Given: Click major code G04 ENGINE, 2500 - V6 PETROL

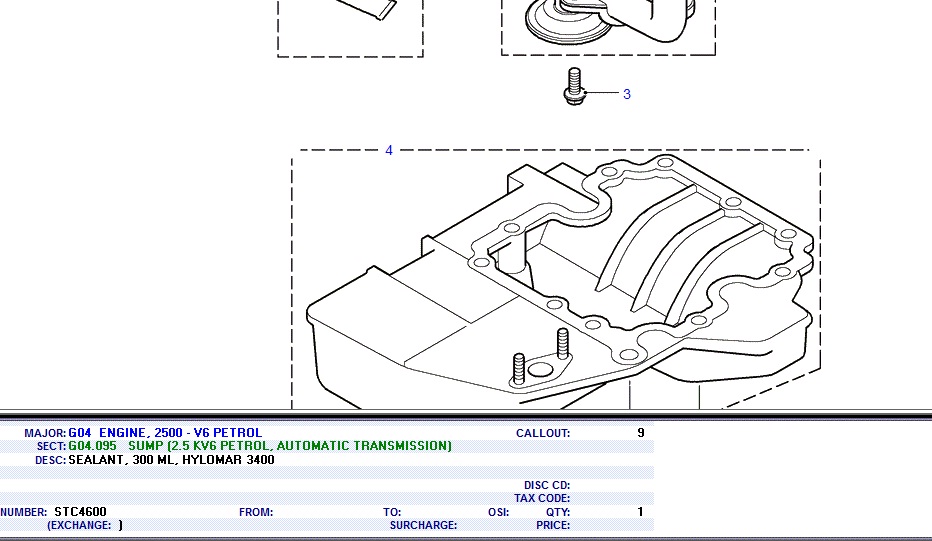Looking at the screenshot, I should click(165, 433).
